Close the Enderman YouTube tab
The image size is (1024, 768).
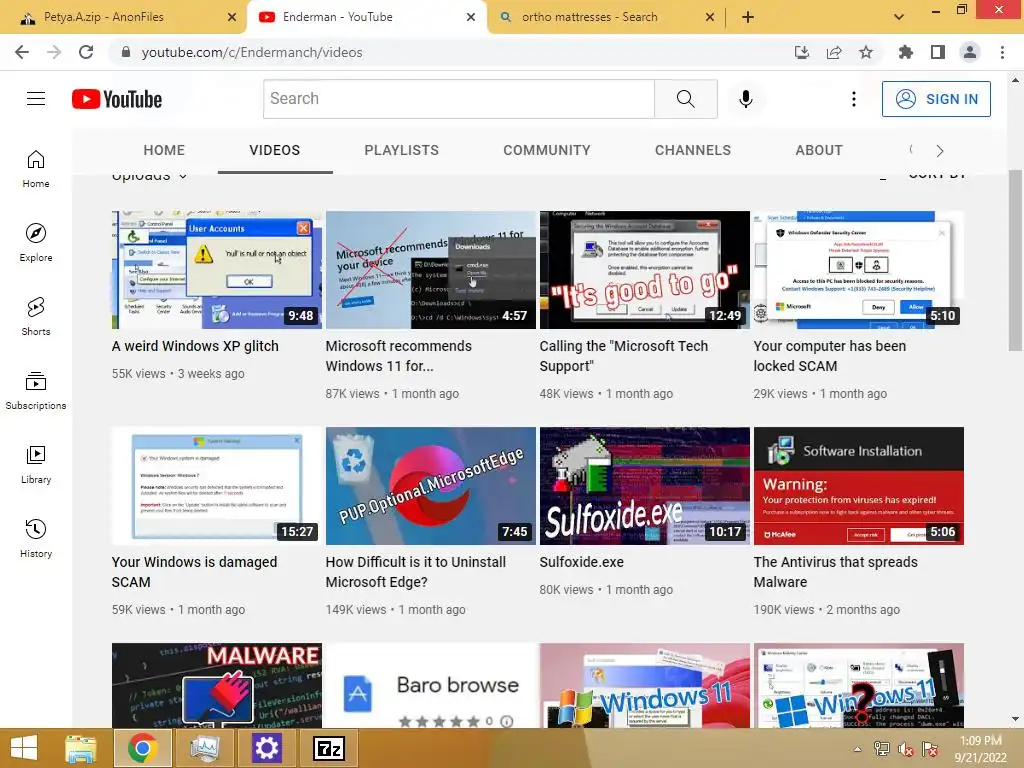click(x=471, y=17)
